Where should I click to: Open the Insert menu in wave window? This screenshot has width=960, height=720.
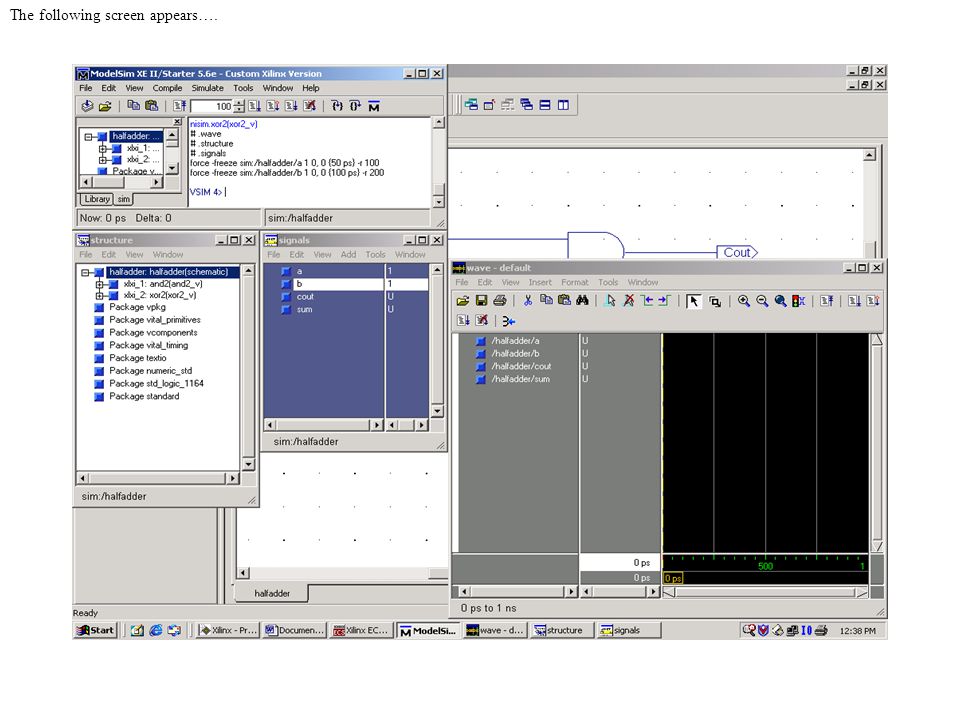click(540, 282)
